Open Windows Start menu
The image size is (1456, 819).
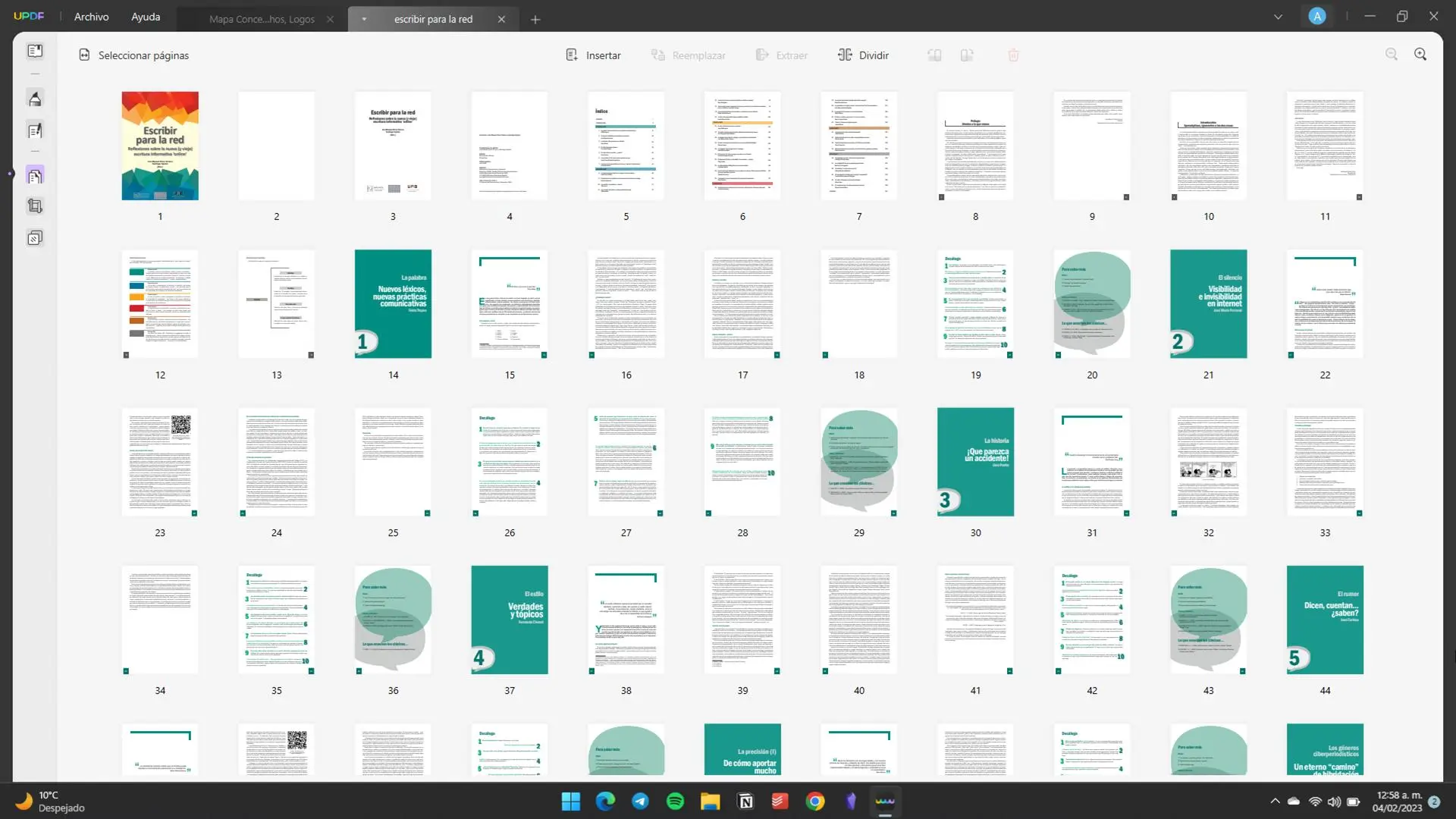[x=570, y=801]
